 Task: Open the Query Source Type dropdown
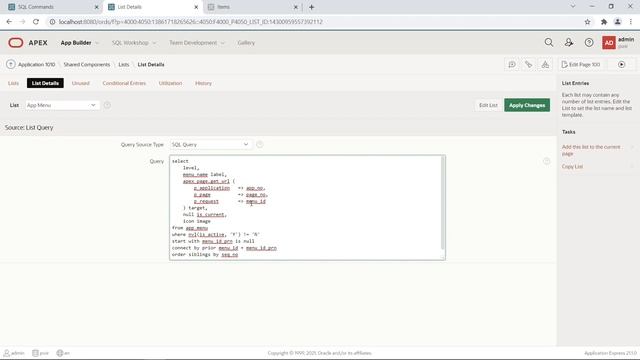pyautogui.click(x=210, y=144)
